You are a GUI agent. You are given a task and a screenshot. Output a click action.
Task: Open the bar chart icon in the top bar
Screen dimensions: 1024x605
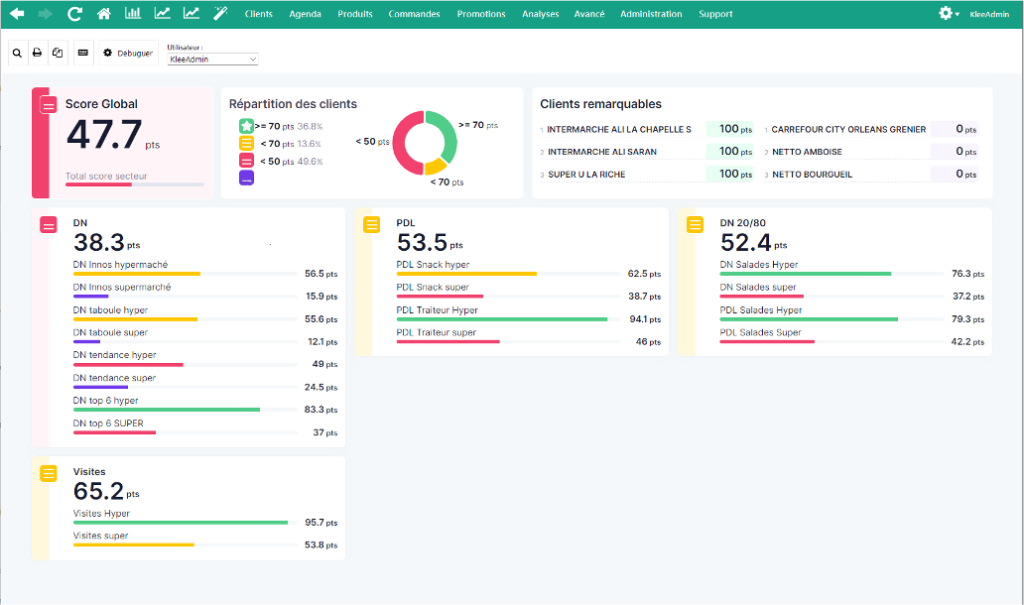click(x=133, y=12)
